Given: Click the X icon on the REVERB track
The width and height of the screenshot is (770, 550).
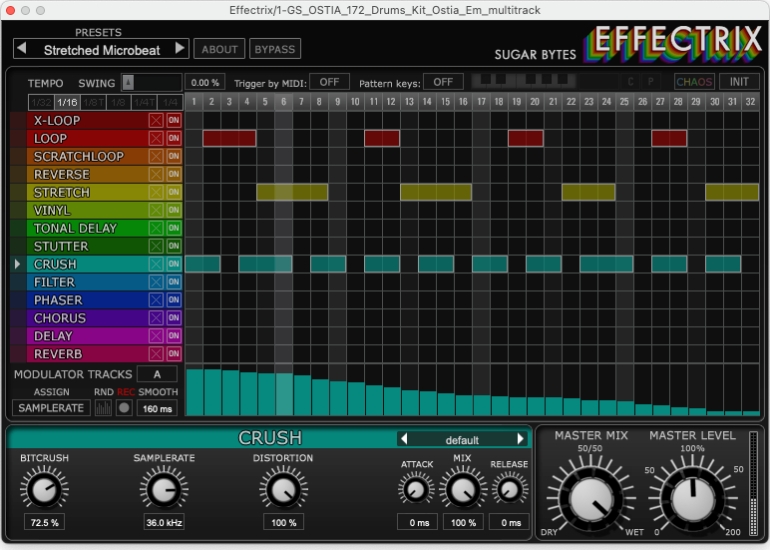Looking at the screenshot, I should point(156,354).
